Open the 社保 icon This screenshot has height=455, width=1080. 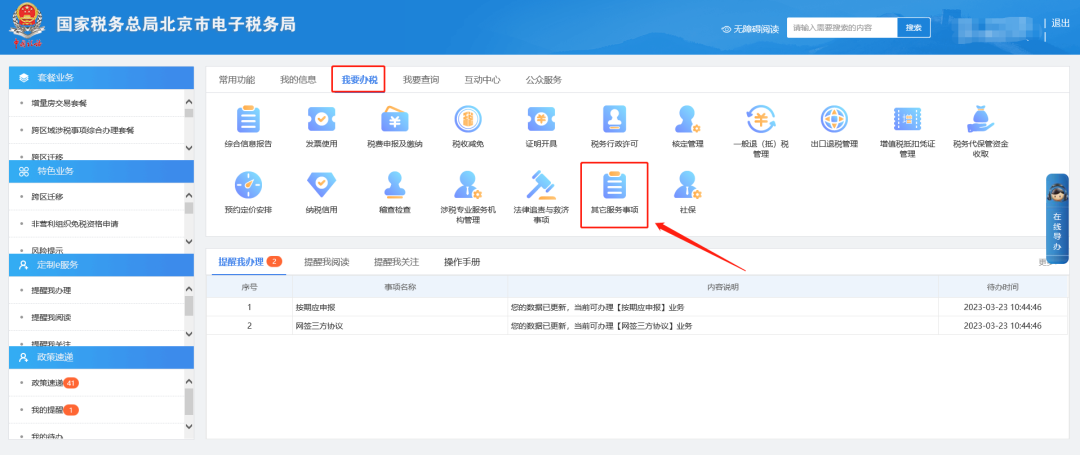687,187
